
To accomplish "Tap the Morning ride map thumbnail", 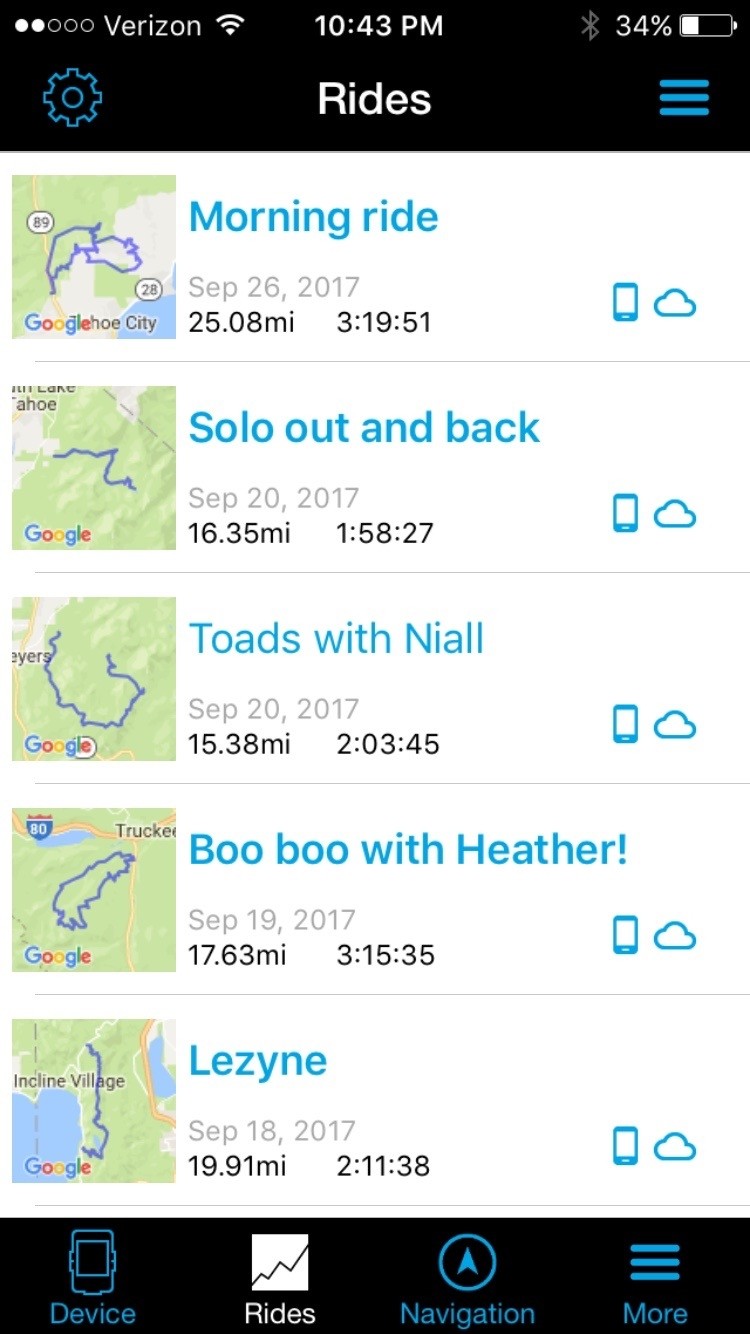I will coord(94,257).
